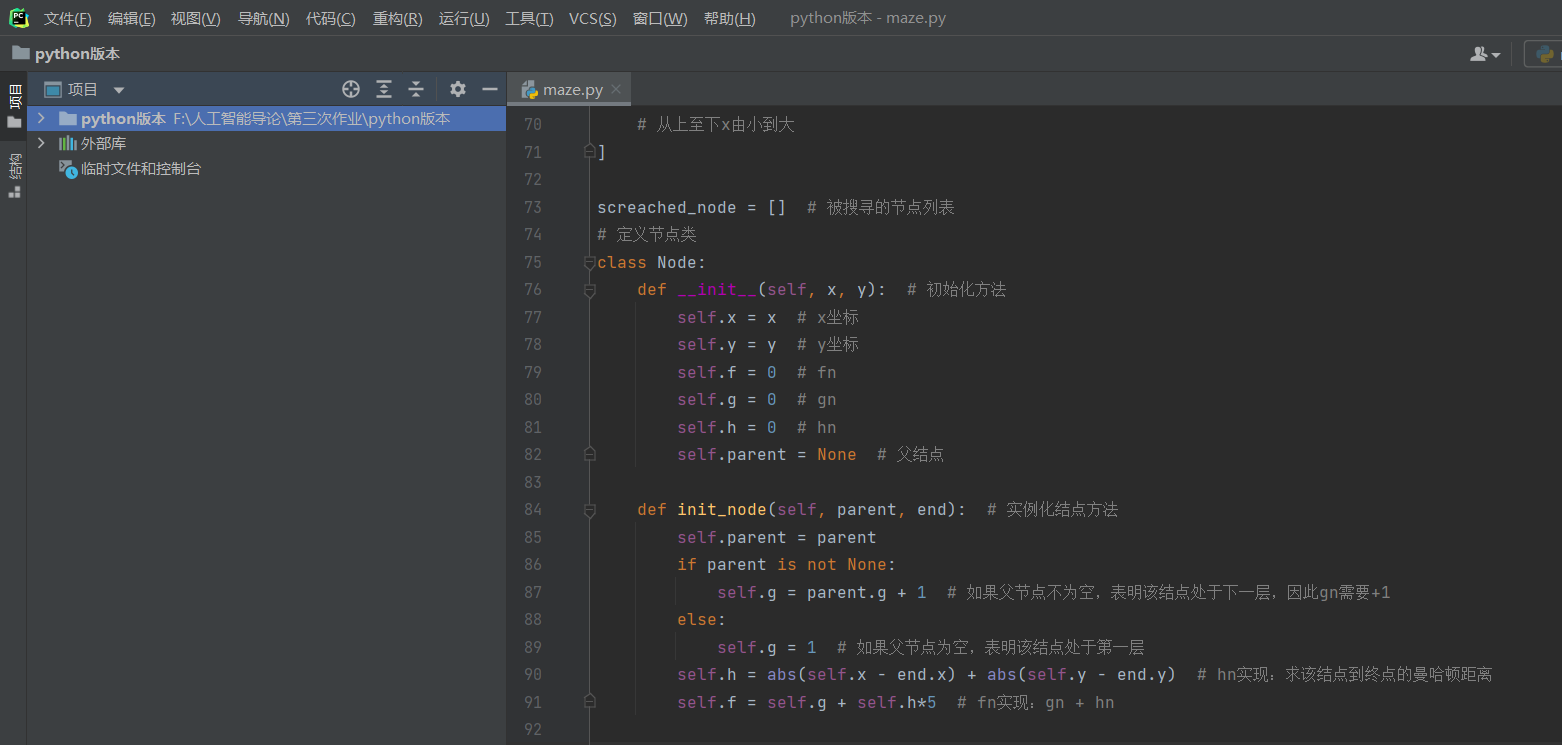Image resolution: width=1562 pixels, height=745 pixels.
Task: Open the 导航(N) menu
Action: [263, 19]
